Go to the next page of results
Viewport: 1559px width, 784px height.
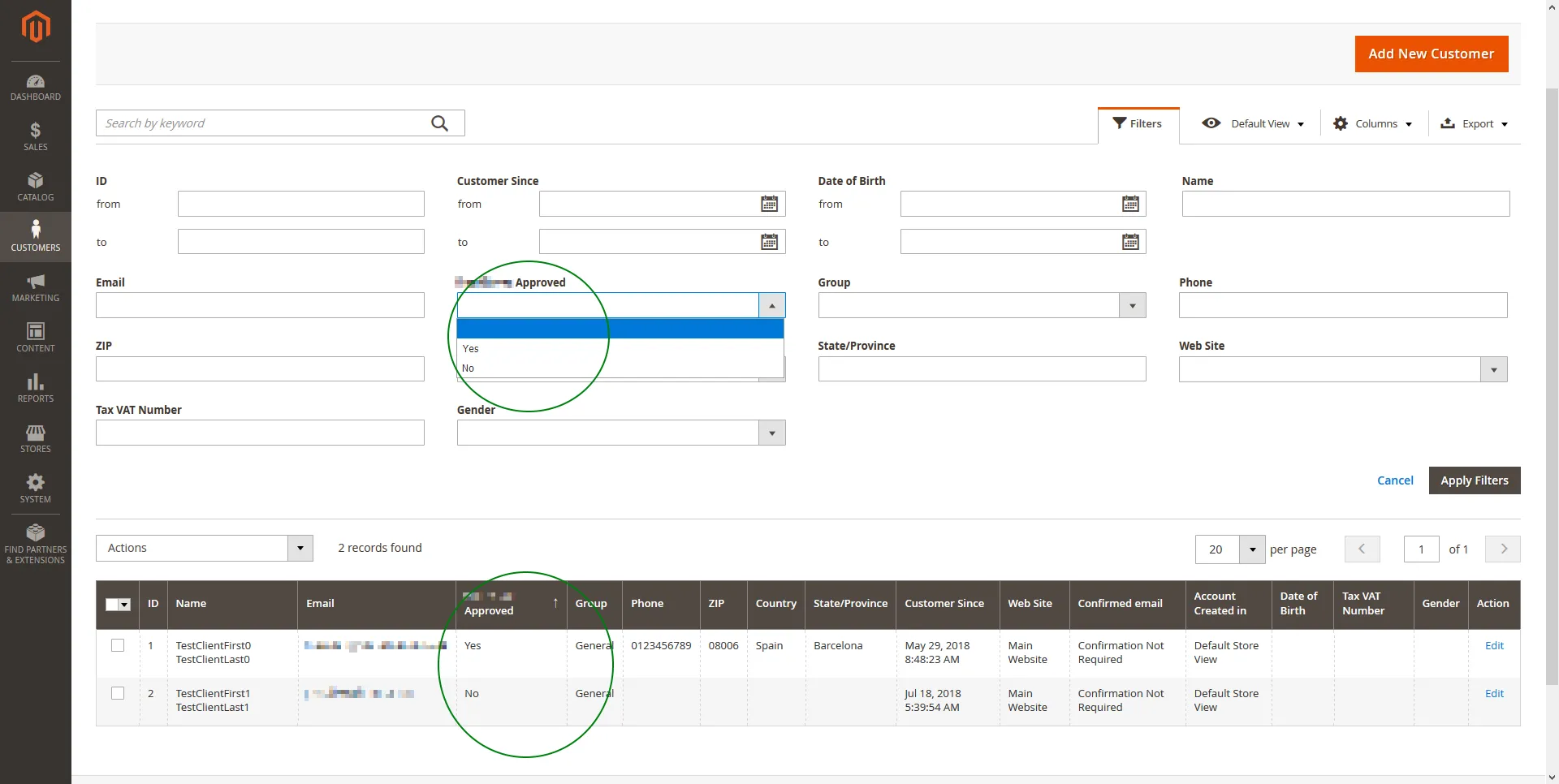pyautogui.click(x=1503, y=549)
